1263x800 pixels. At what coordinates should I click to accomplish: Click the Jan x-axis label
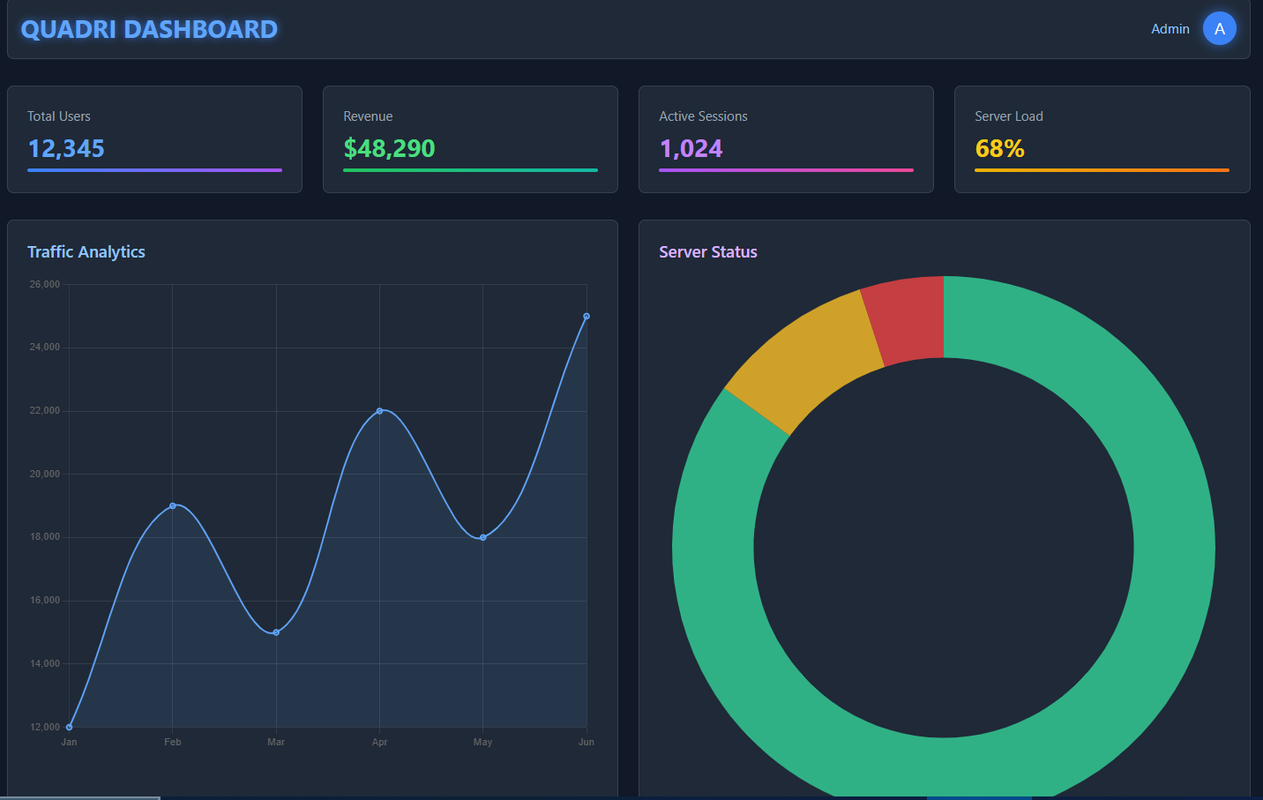pyautogui.click(x=69, y=742)
